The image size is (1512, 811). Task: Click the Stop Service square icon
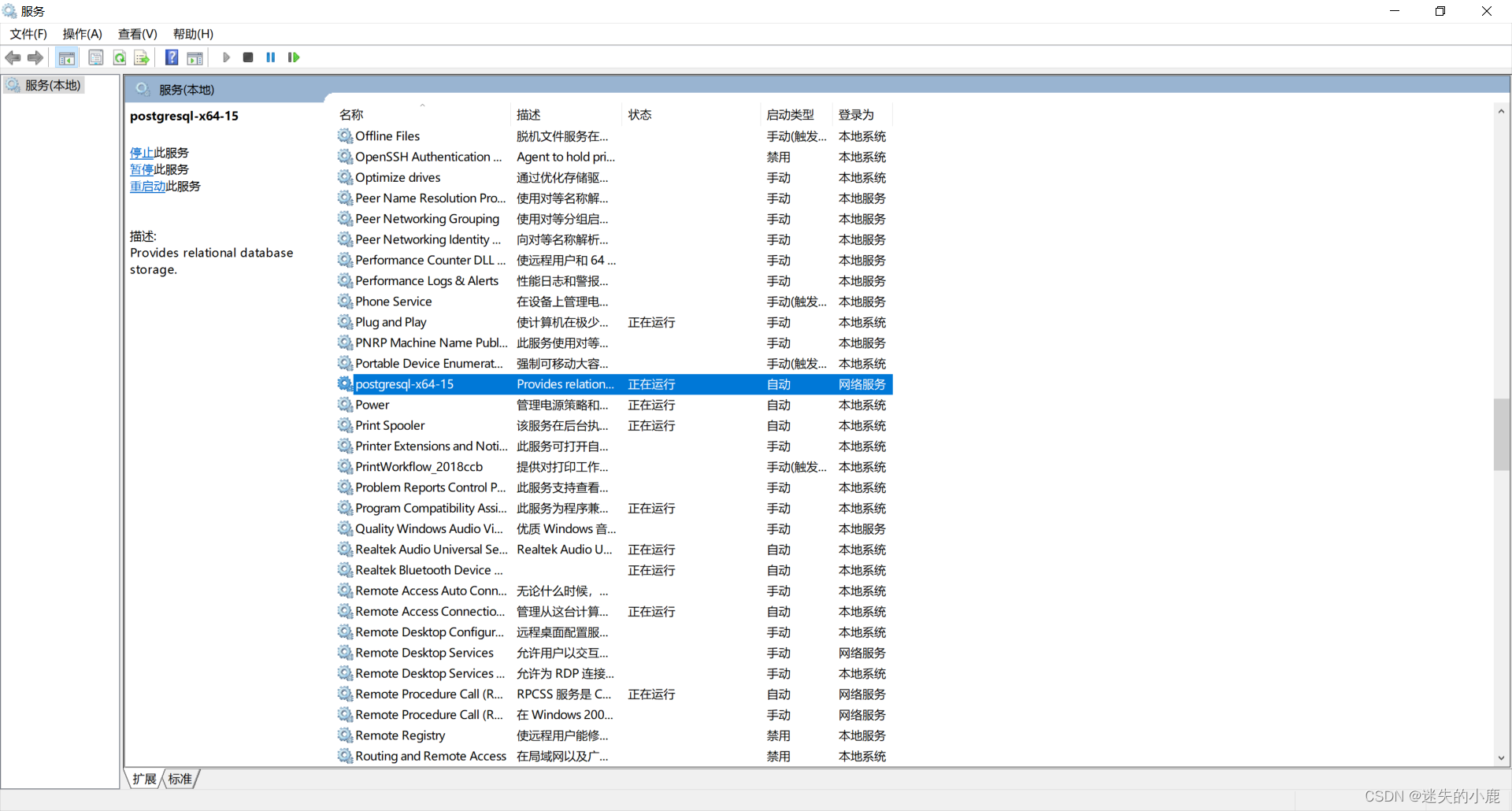(x=248, y=57)
